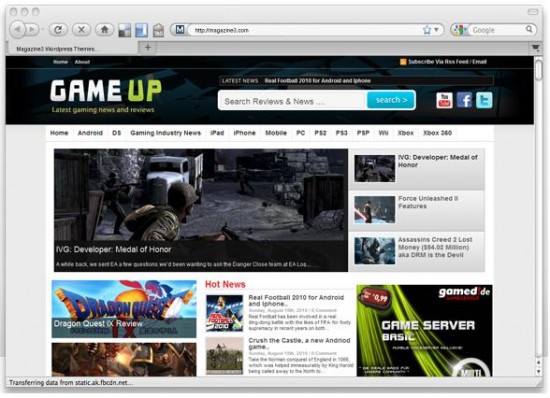The height and width of the screenshot is (398, 550).
Task: Click the blue search button
Action: pyautogui.click(x=391, y=100)
